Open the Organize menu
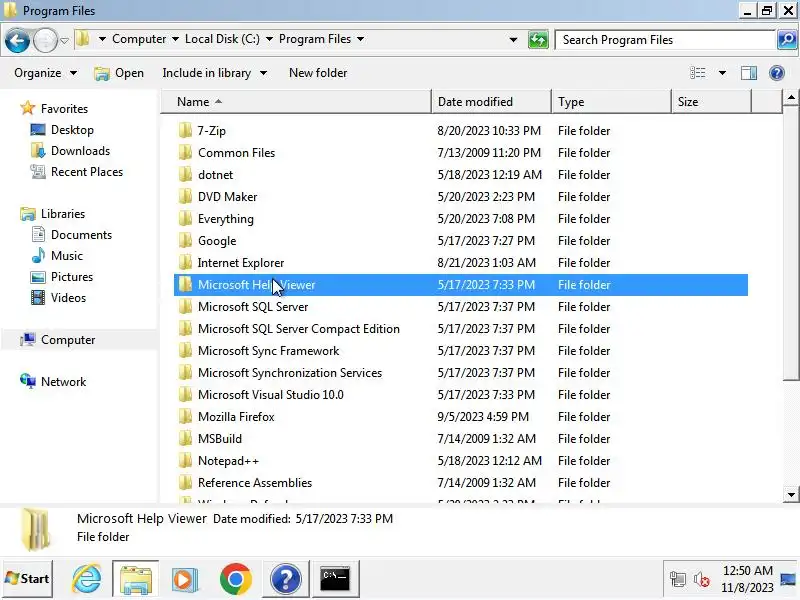 45,73
